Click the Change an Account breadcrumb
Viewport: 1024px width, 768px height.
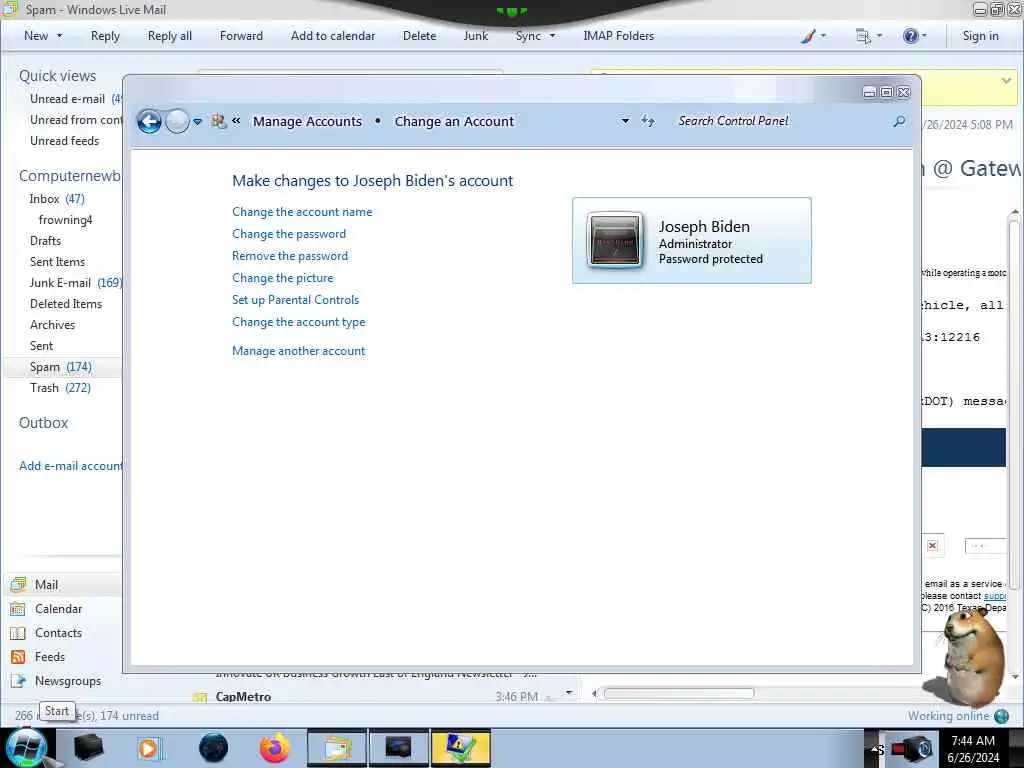pyautogui.click(x=454, y=121)
